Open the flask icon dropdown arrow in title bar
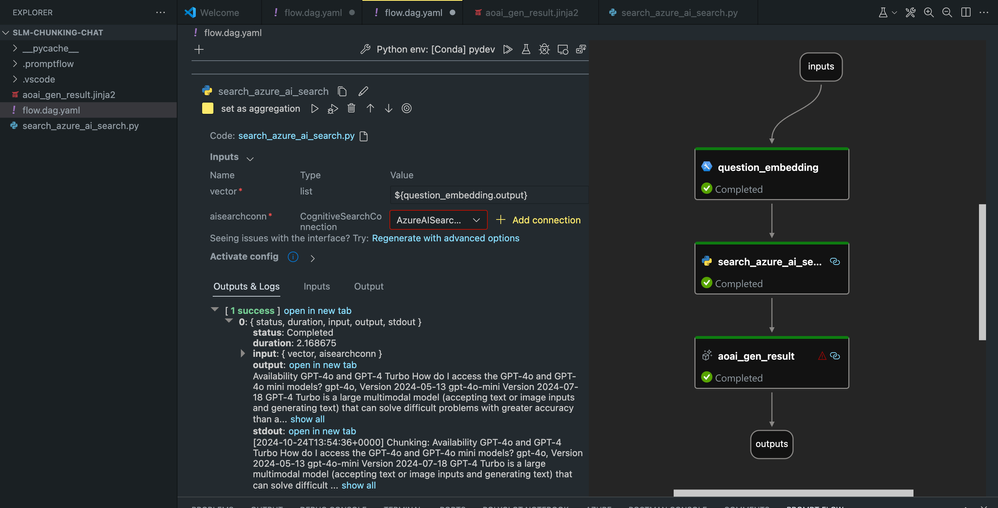This screenshot has width=998, height=508. pyautogui.click(x=894, y=13)
